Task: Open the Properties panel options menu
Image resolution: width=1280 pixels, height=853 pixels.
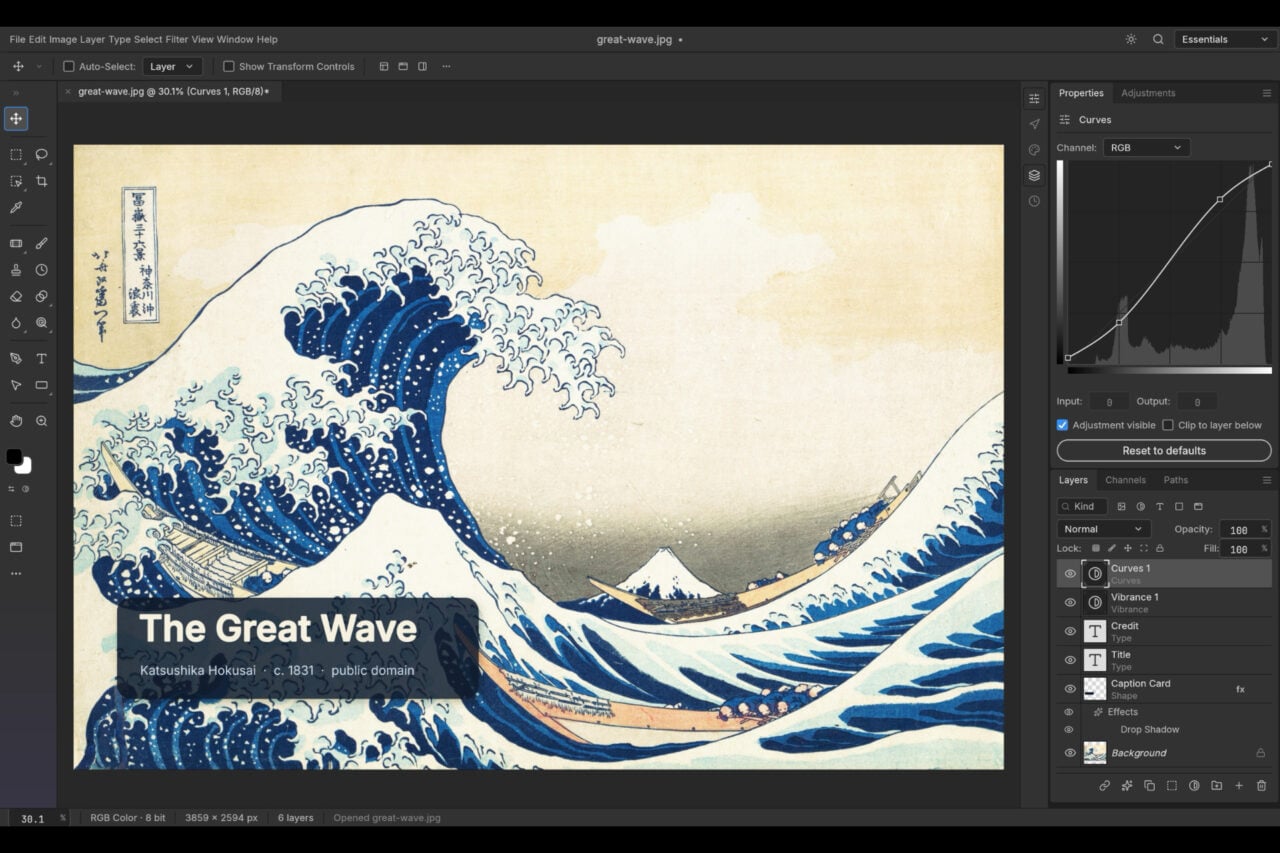Action: click(x=1267, y=93)
